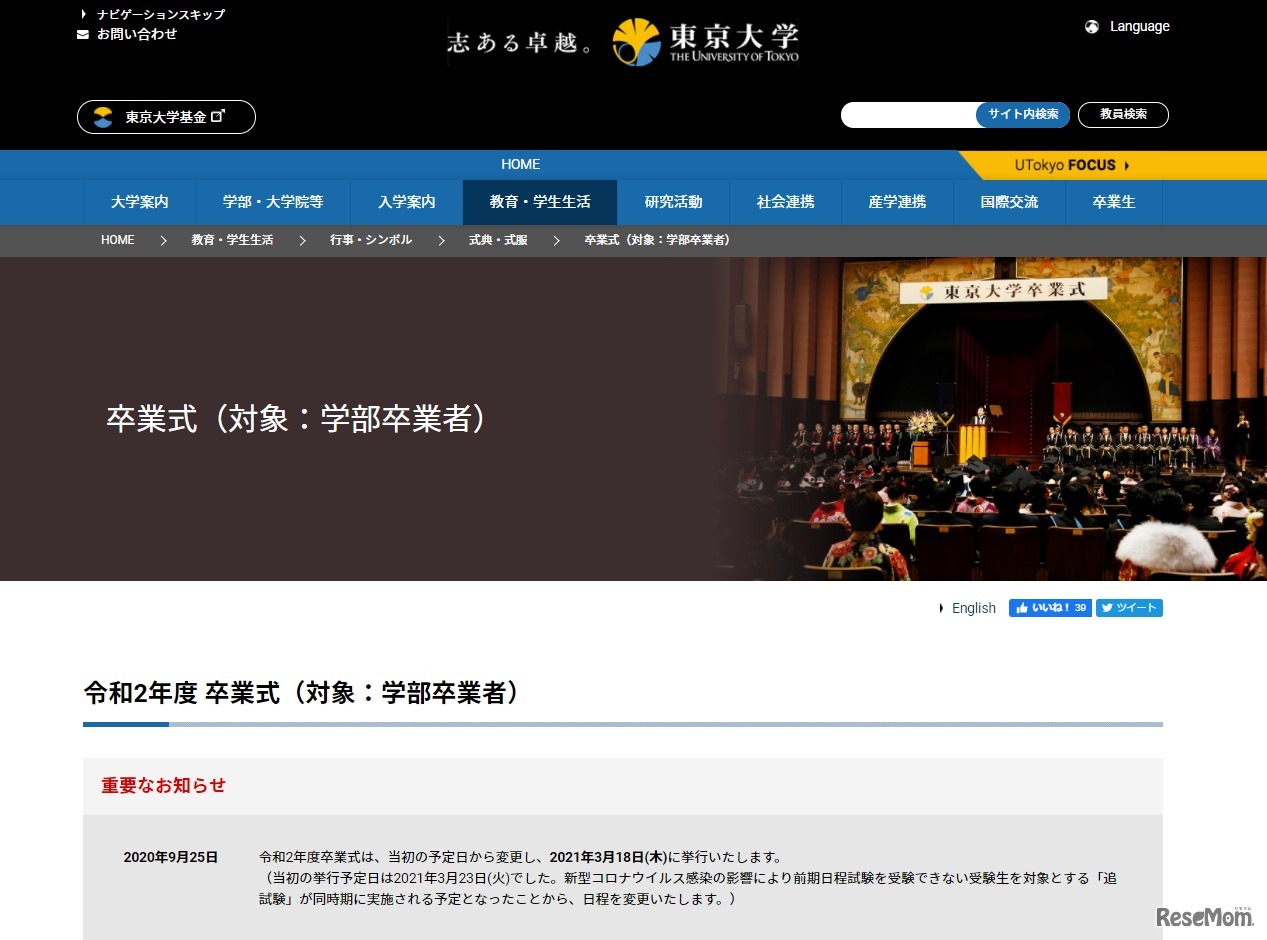Image resolution: width=1267 pixels, height=940 pixels.
Task: Click the graduation ceremony hero photo
Action: [990, 419]
